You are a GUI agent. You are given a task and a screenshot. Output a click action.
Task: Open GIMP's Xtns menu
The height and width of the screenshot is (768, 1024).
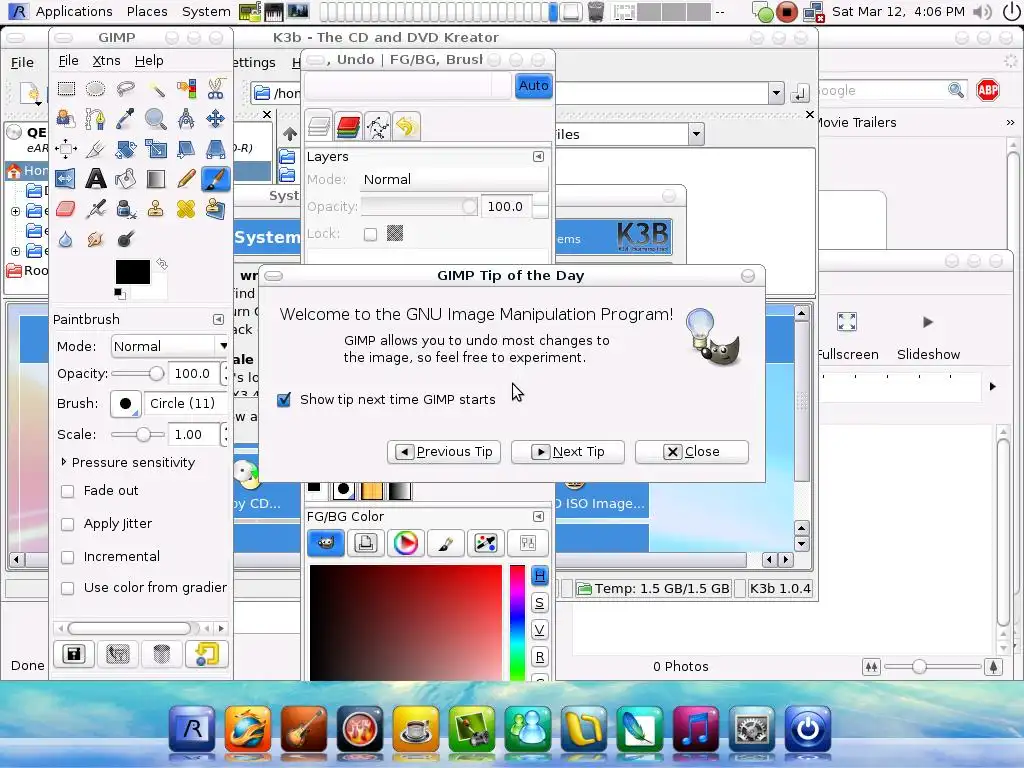(x=106, y=61)
